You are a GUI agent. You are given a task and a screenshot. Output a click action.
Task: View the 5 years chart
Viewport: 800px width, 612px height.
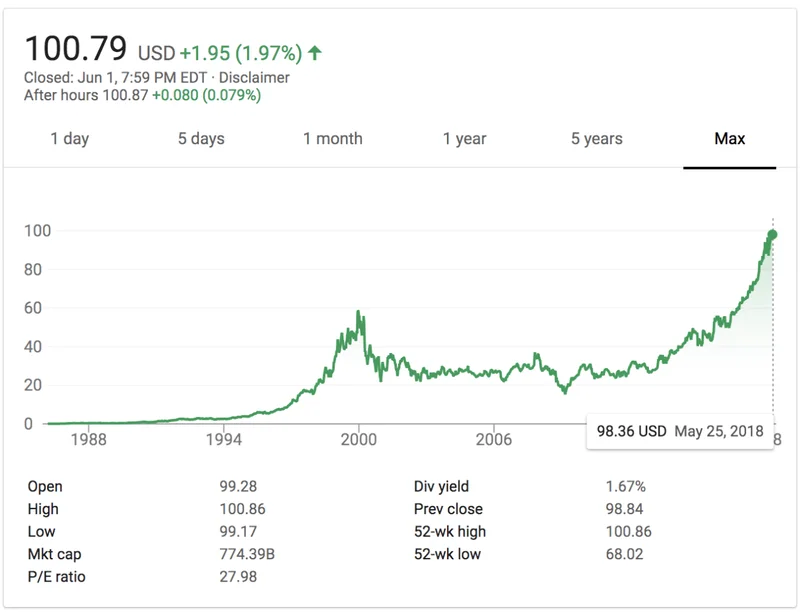[x=596, y=139]
